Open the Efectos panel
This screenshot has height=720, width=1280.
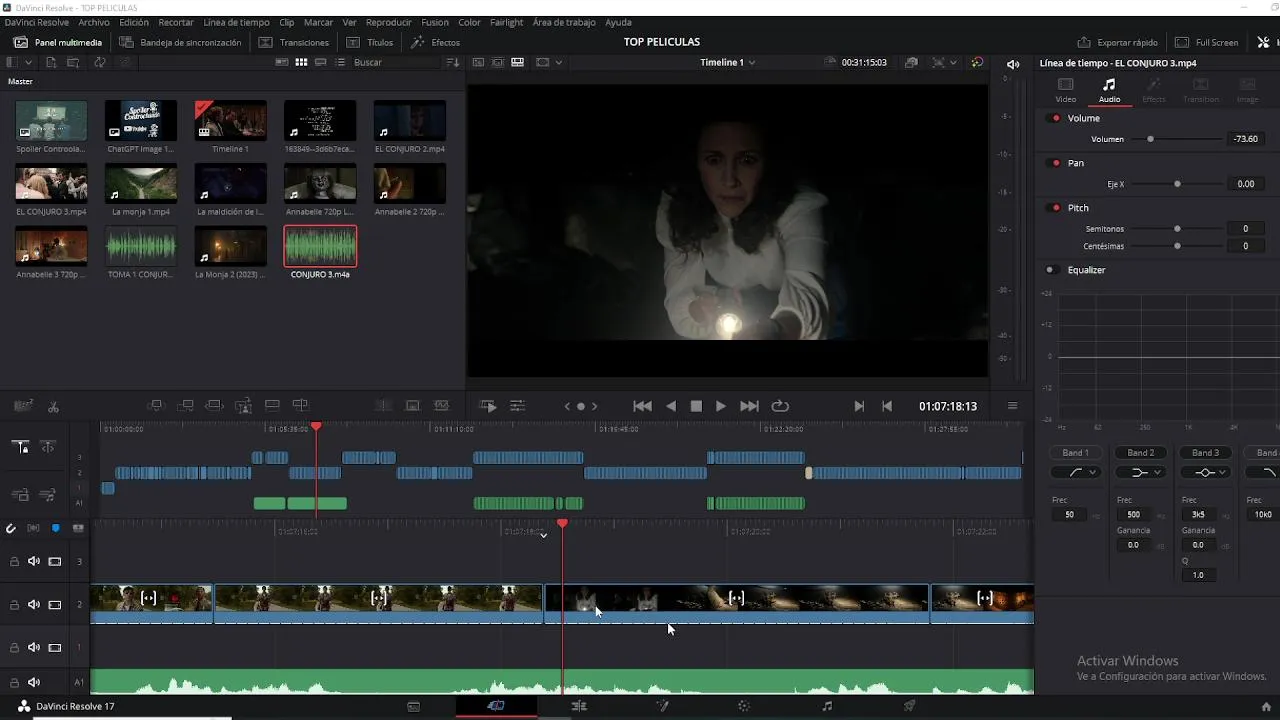pos(435,43)
